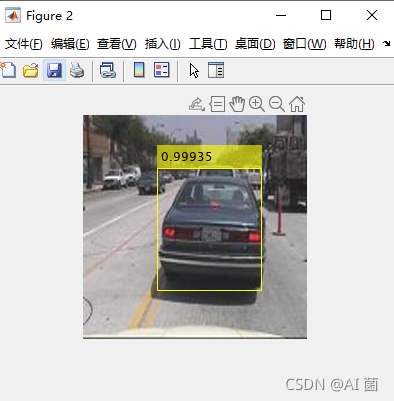This screenshot has width=394, height=401.
Task: Click the New Figure toolbar icon
Action: [x=8, y=70]
